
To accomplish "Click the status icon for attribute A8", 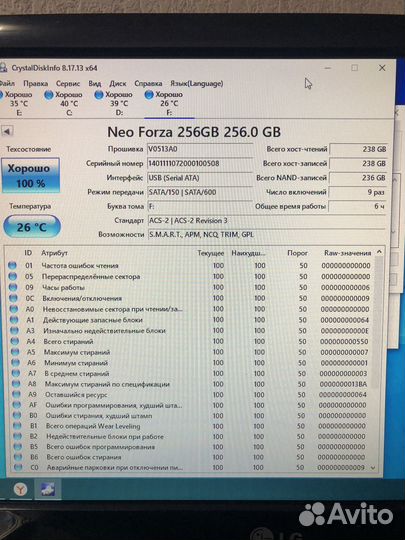I will coord(16,384).
